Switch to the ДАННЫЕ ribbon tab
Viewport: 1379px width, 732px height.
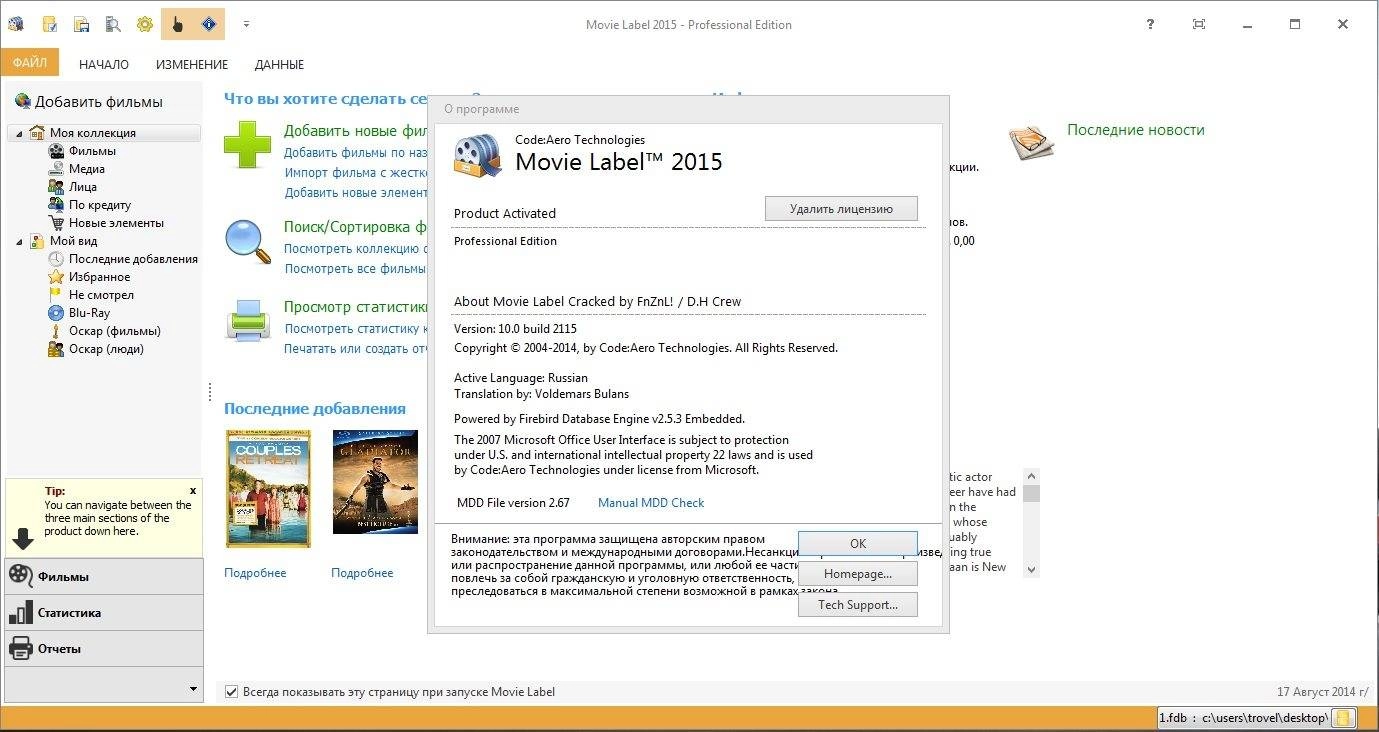point(279,64)
